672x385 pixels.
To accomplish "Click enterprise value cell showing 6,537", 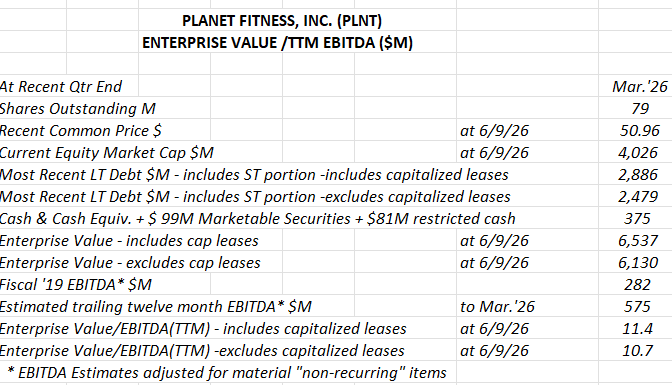I will pos(638,241).
